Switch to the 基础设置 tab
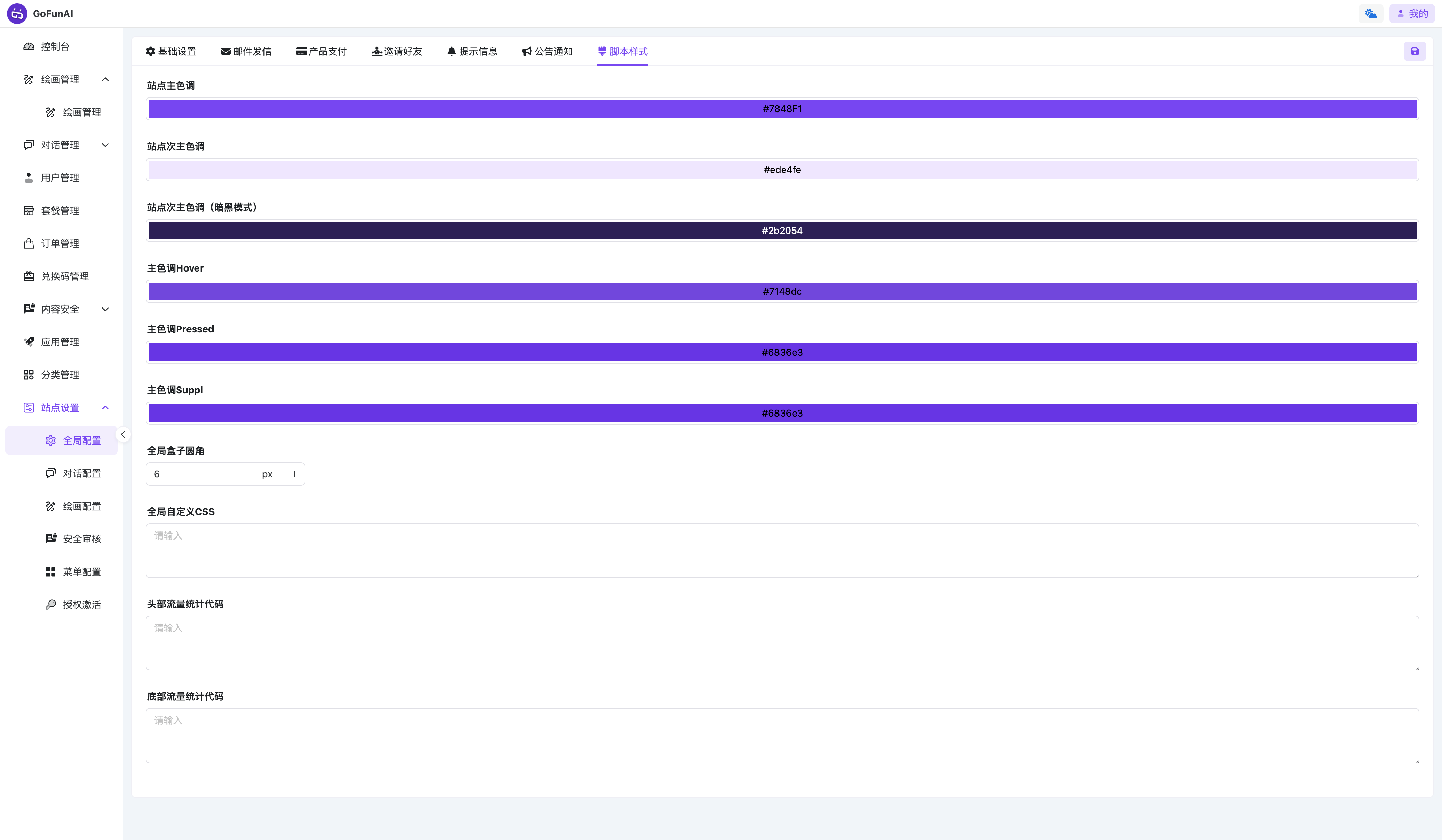This screenshot has height=840, width=1442. pos(170,51)
